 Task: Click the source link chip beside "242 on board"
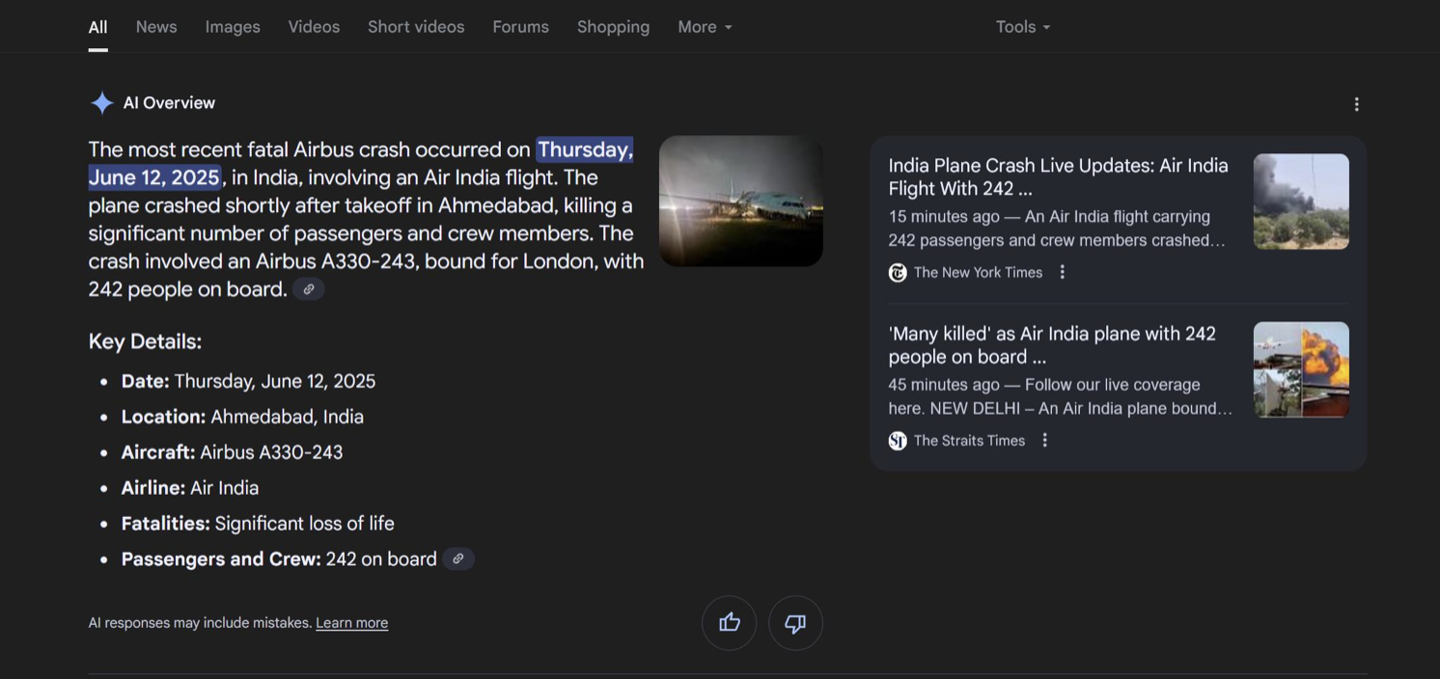[458, 559]
